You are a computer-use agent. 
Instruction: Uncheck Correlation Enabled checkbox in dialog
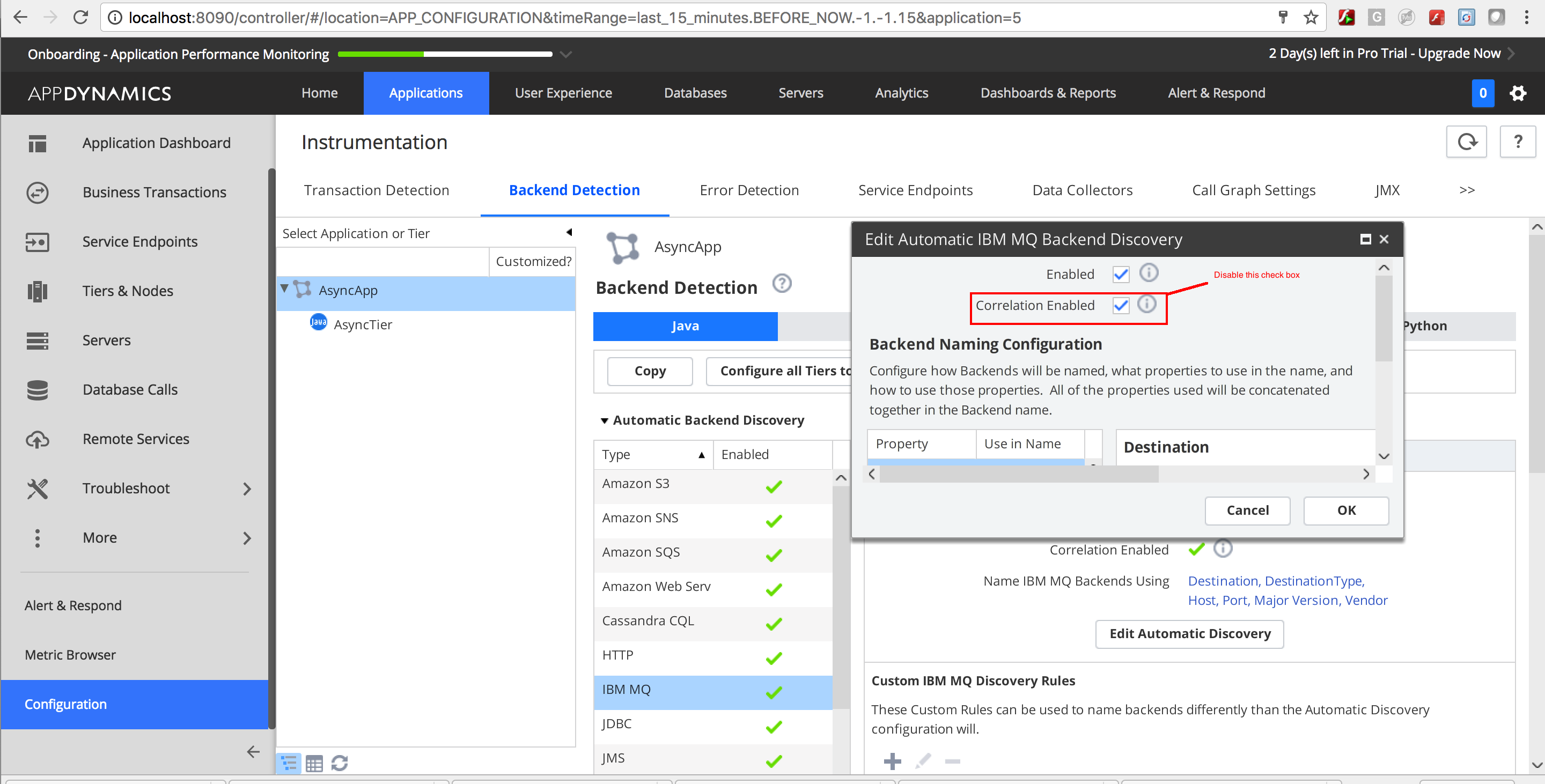(1120, 306)
